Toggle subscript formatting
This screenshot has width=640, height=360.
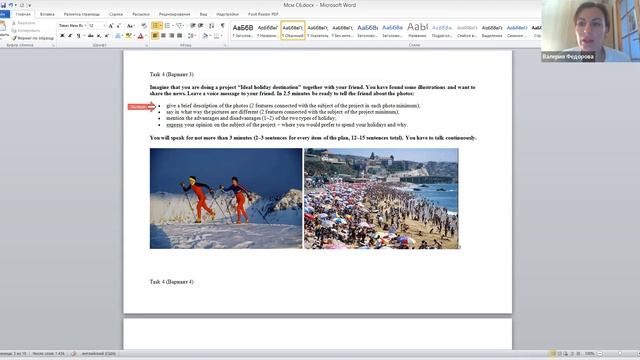(x=99, y=36)
